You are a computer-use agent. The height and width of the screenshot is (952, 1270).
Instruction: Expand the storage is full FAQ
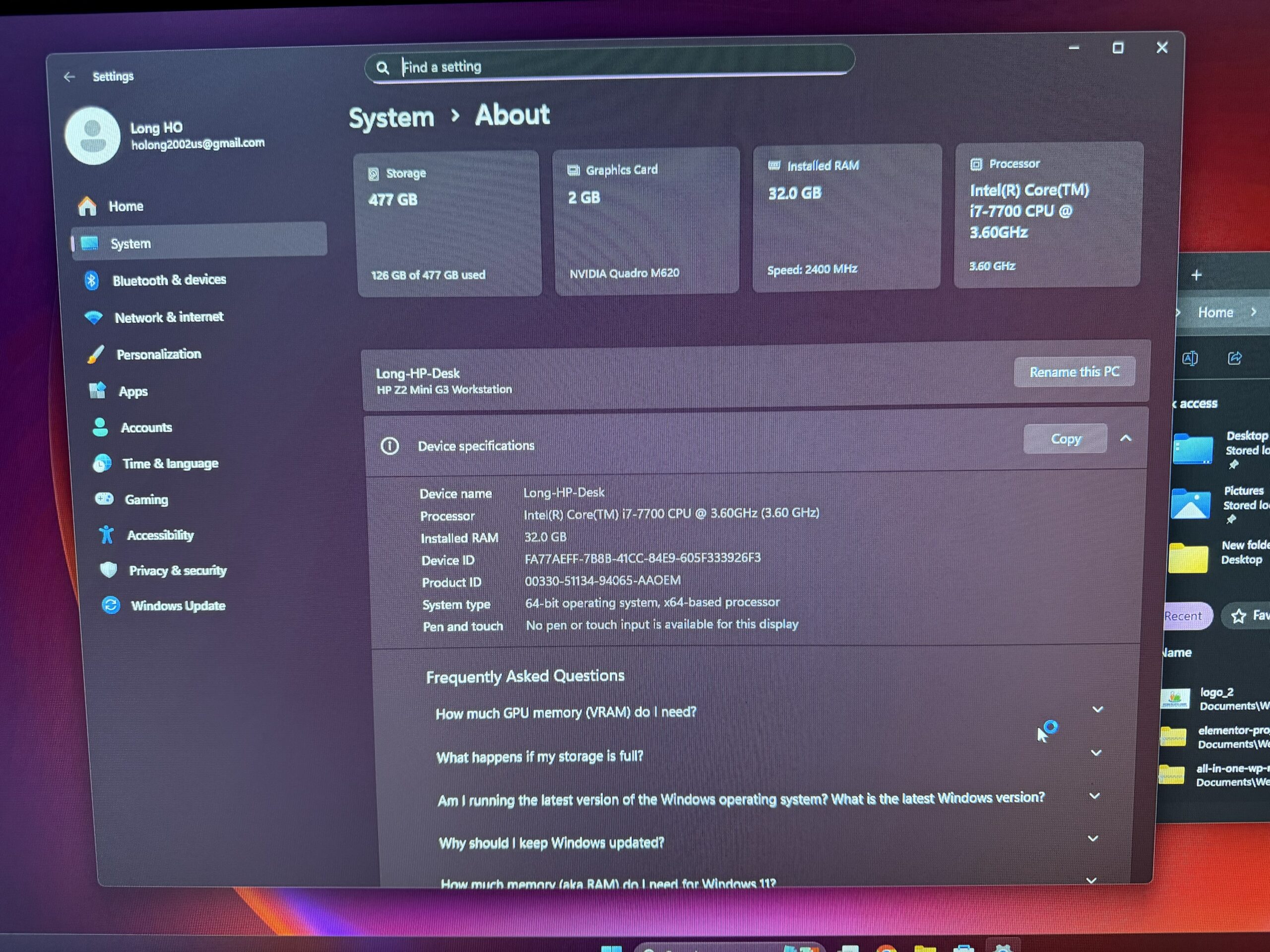pos(1095,753)
